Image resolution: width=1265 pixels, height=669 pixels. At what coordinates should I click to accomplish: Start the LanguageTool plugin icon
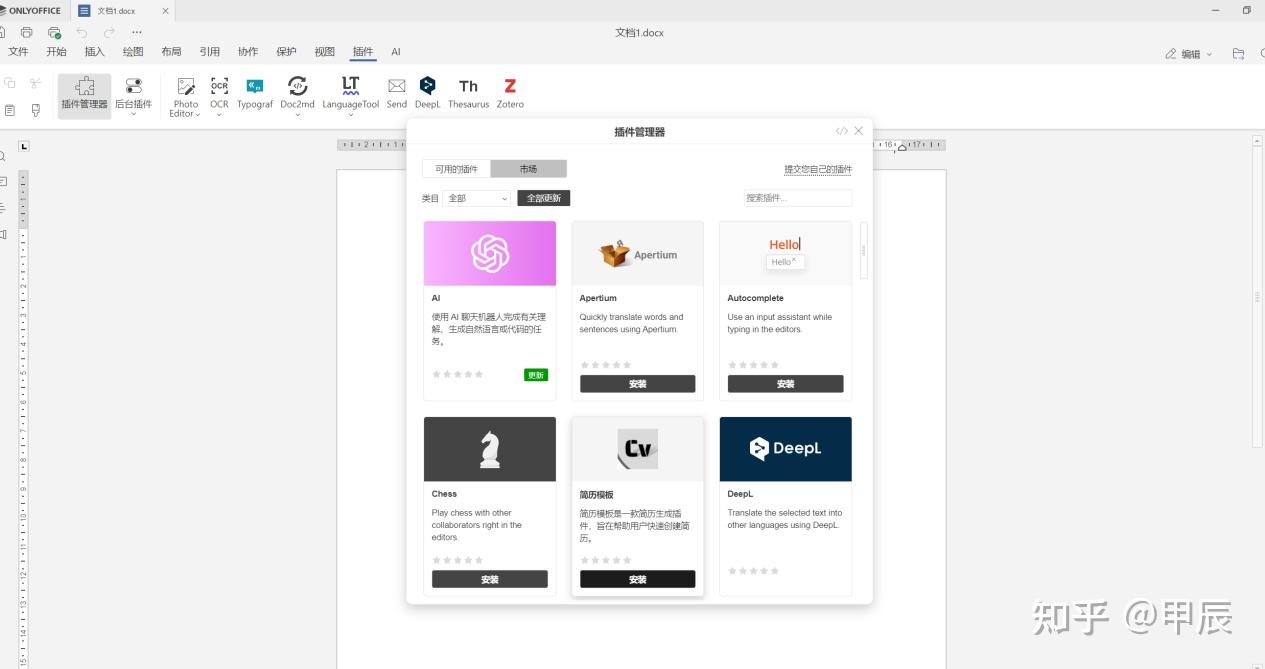(x=350, y=87)
